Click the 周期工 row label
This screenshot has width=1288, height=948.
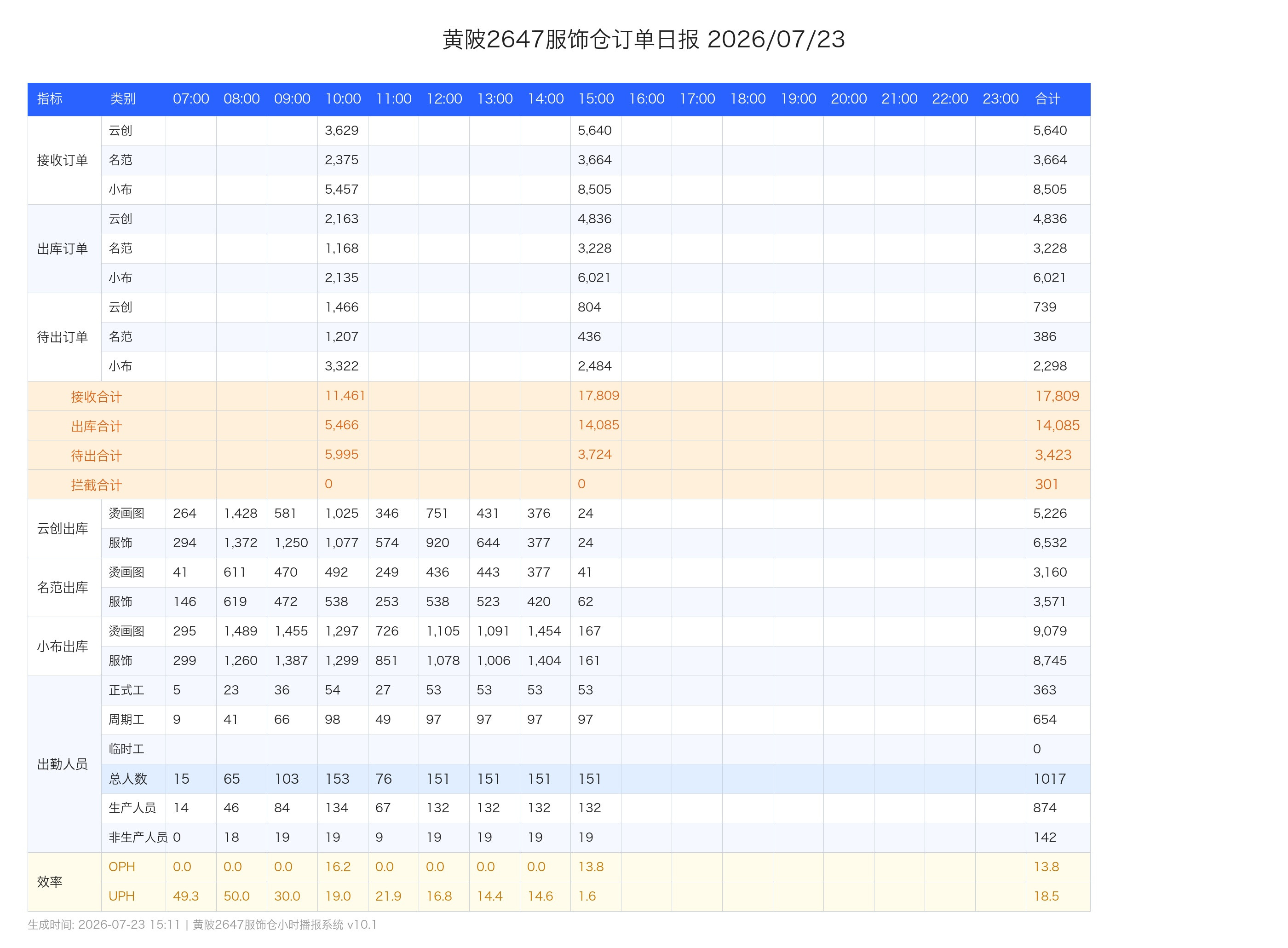tap(126, 720)
